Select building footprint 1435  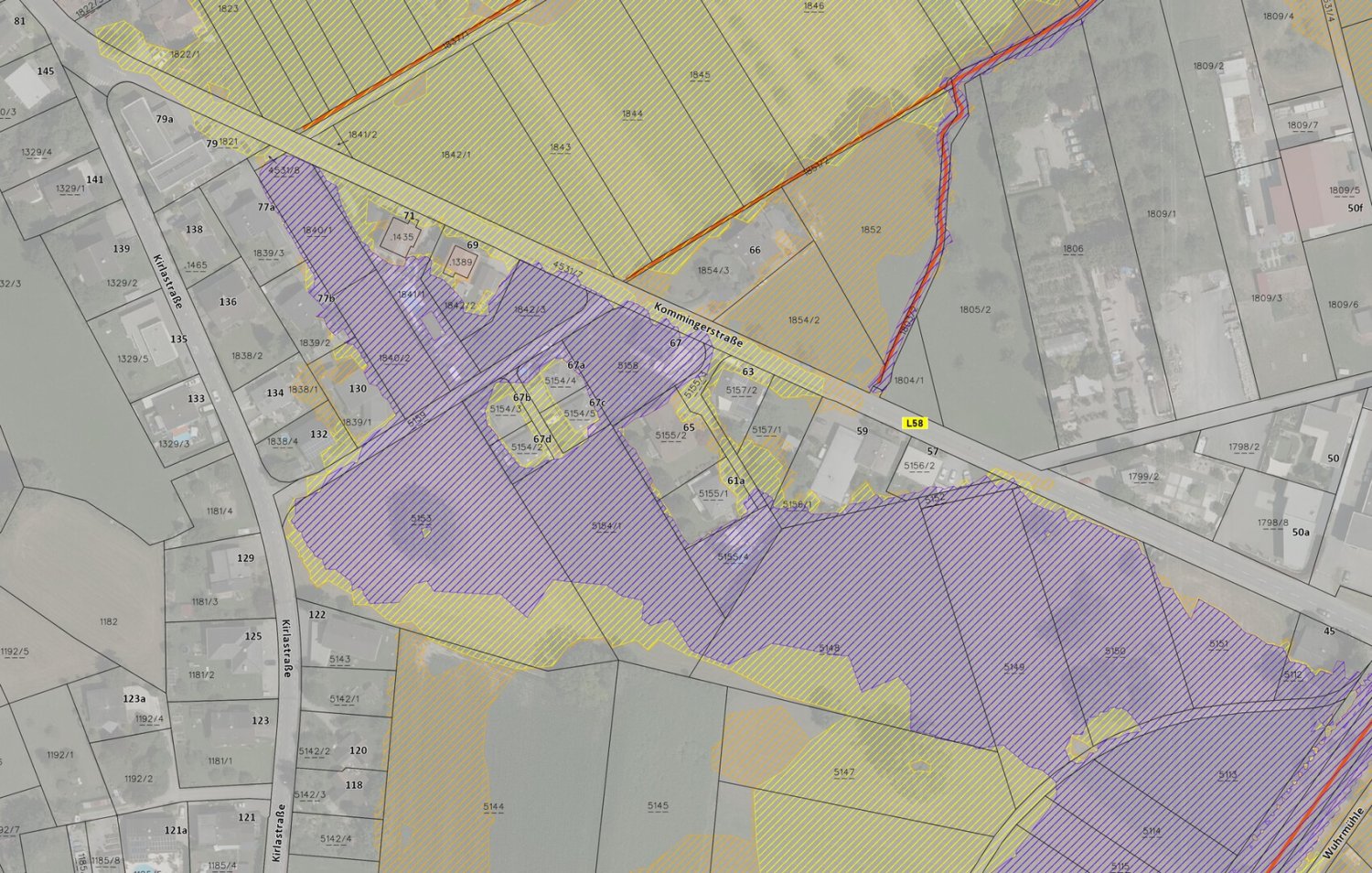(x=402, y=237)
